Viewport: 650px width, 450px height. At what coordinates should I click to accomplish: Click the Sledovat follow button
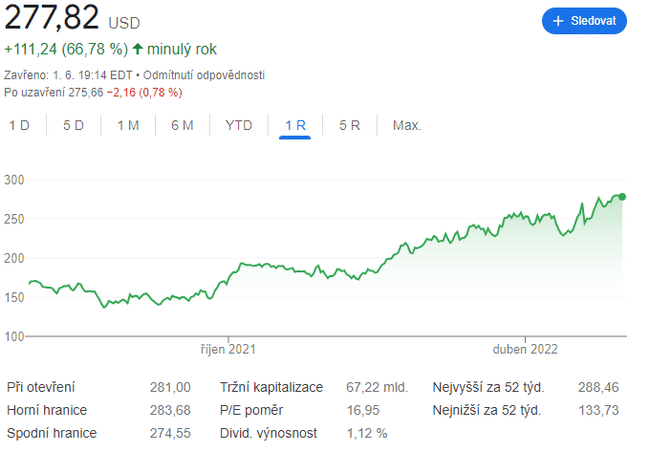[x=584, y=21]
